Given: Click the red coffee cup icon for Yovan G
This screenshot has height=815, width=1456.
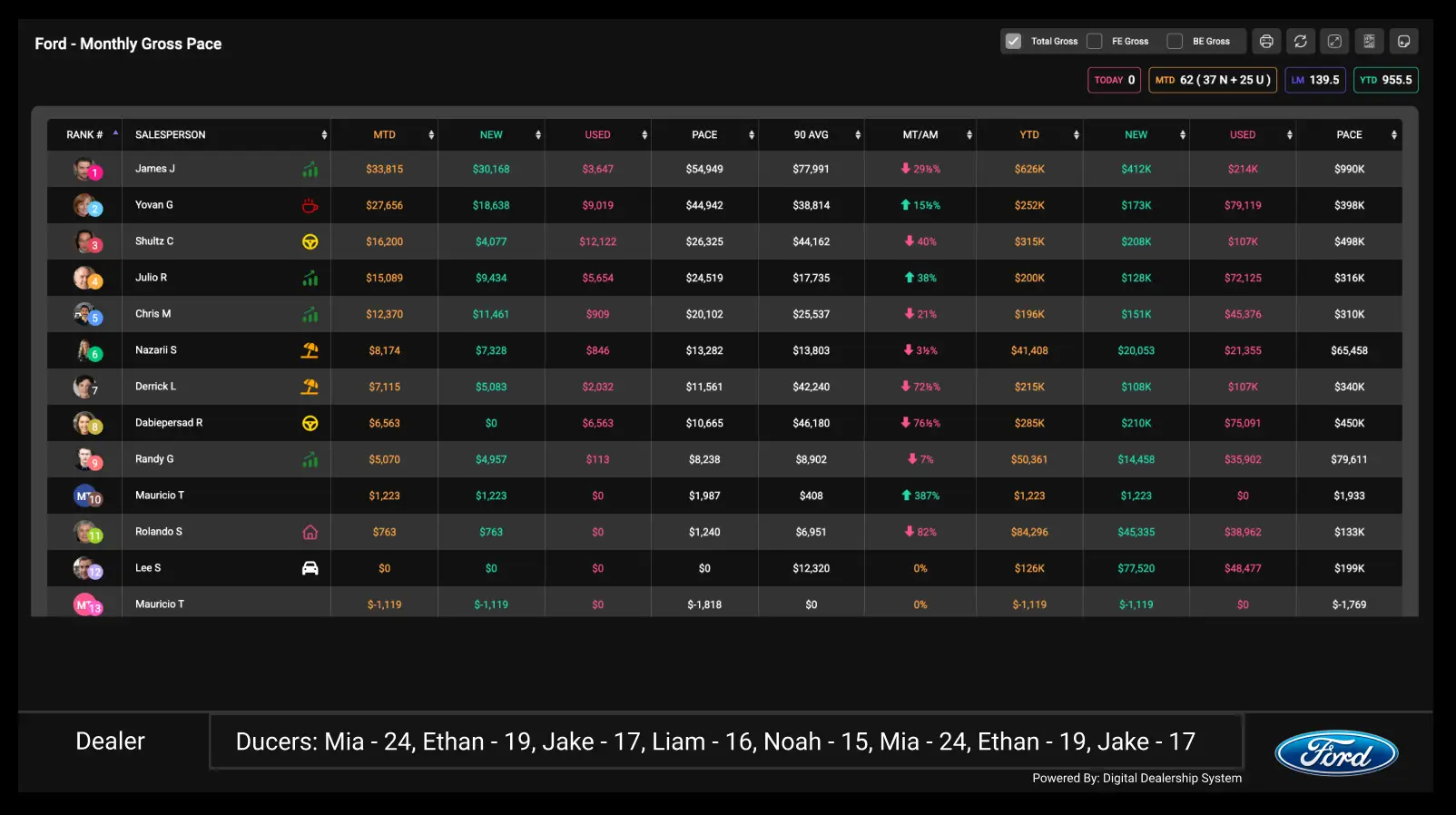Looking at the screenshot, I should point(310,205).
